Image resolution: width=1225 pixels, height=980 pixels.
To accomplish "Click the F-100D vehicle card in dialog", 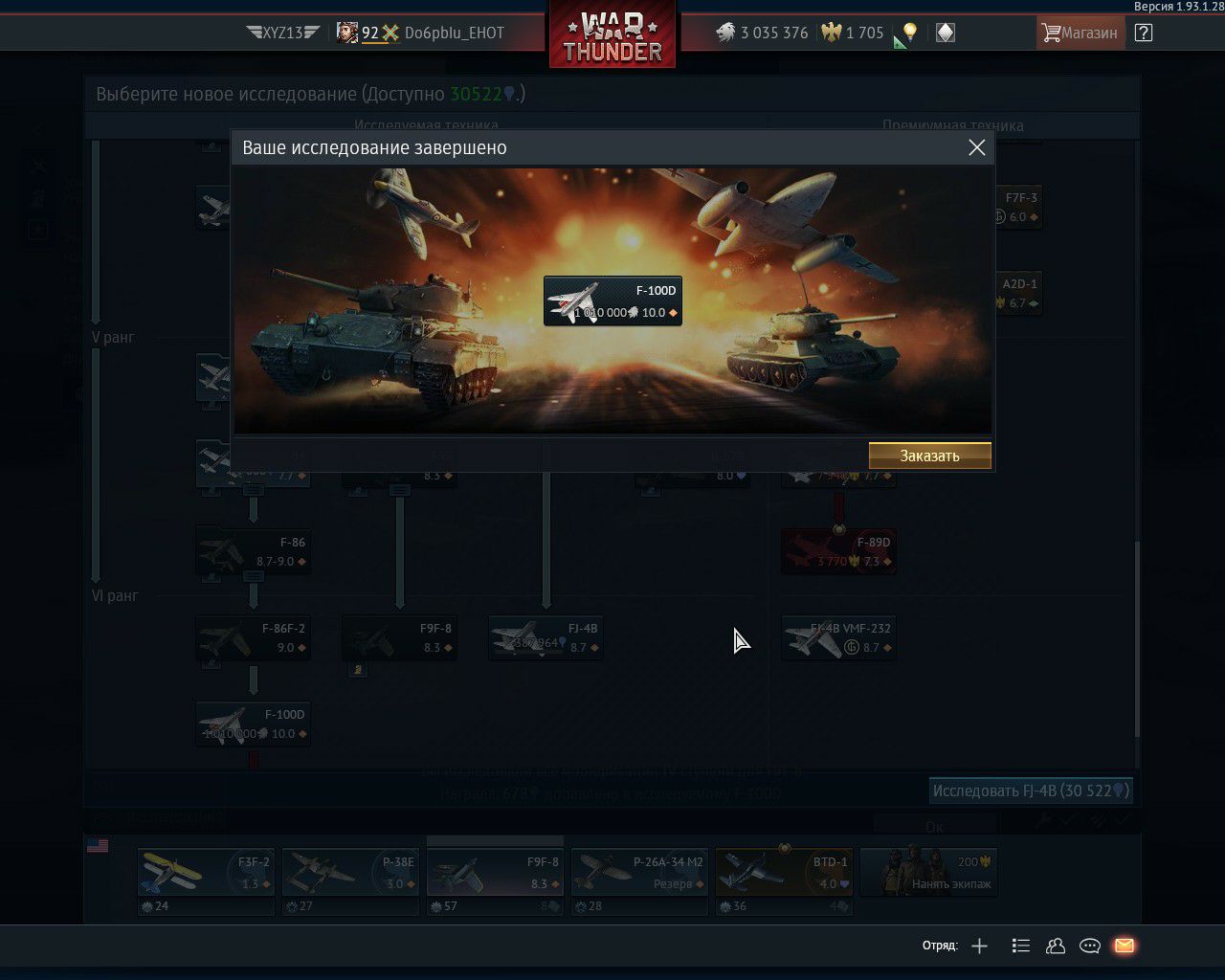I will (x=612, y=301).
